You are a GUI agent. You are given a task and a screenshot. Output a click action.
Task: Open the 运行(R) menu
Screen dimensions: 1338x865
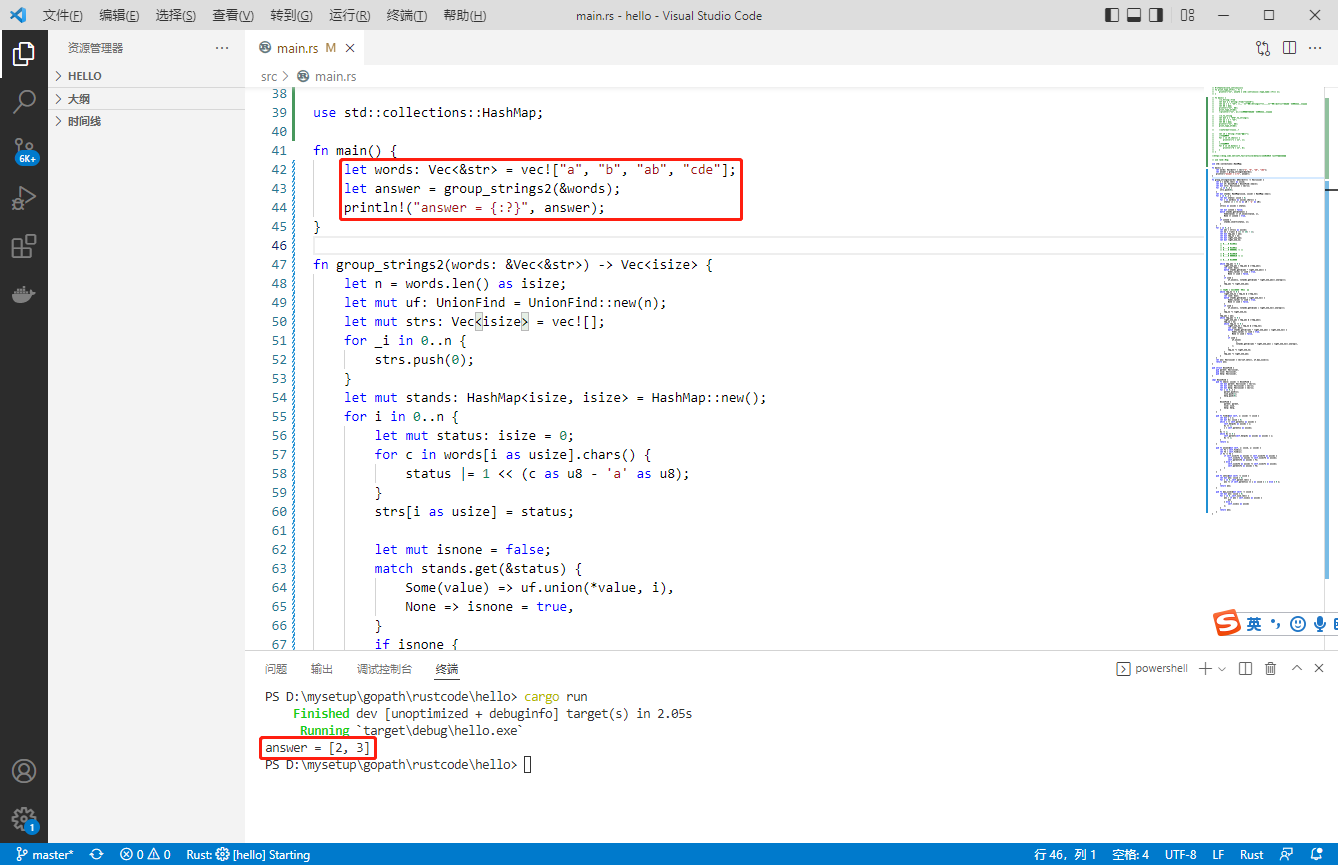coord(349,15)
